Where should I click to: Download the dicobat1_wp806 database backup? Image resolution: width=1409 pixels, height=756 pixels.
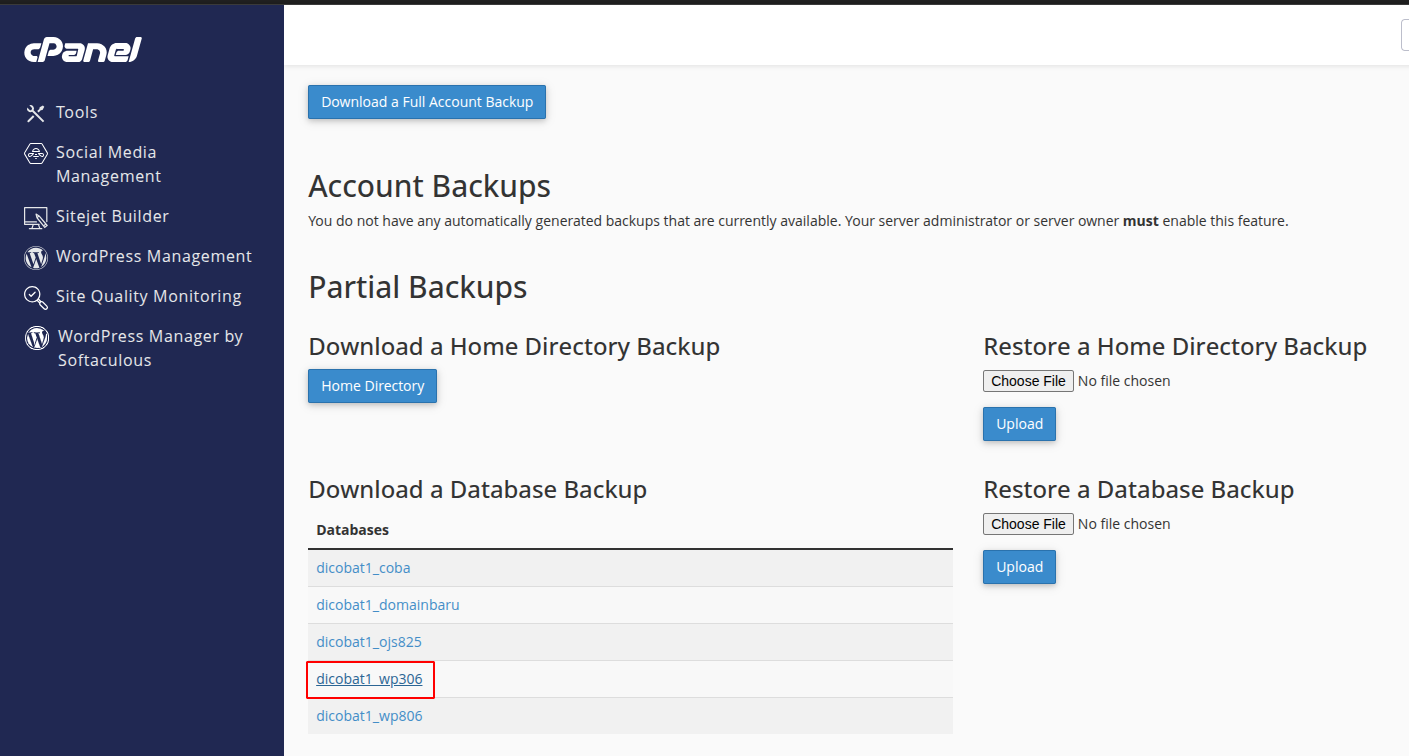[368, 715]
